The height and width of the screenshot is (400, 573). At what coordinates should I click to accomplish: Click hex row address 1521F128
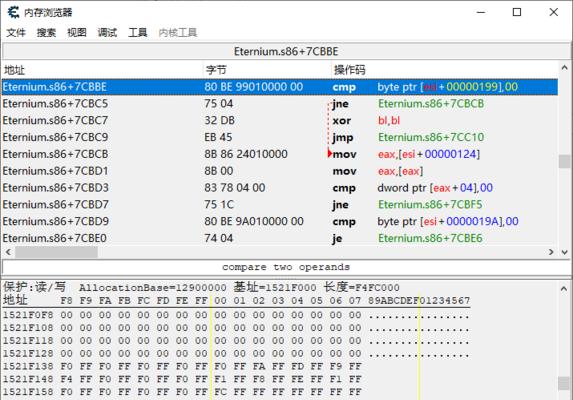[x=28, y=353]
